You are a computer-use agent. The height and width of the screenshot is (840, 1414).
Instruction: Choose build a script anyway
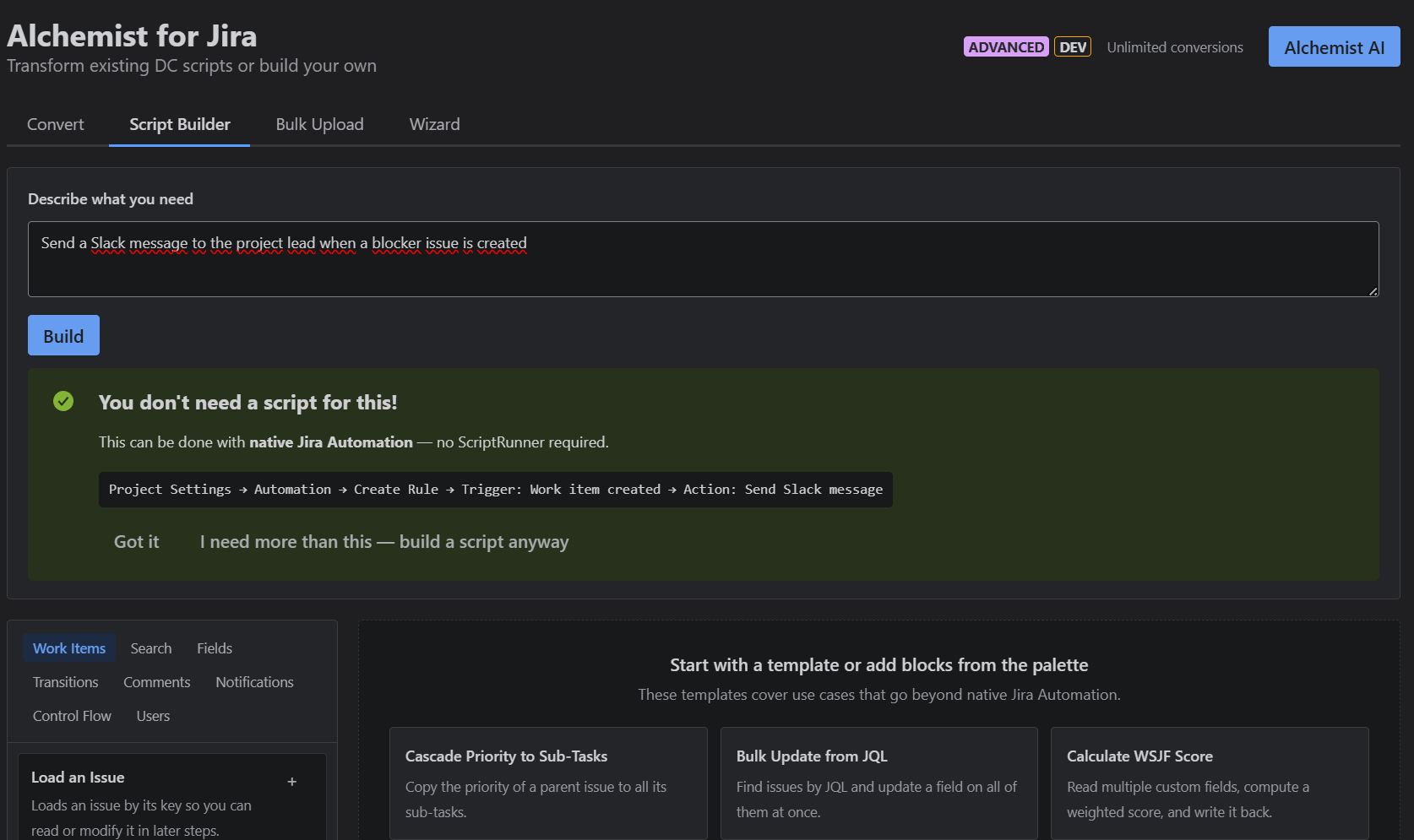tap(384, 542)
